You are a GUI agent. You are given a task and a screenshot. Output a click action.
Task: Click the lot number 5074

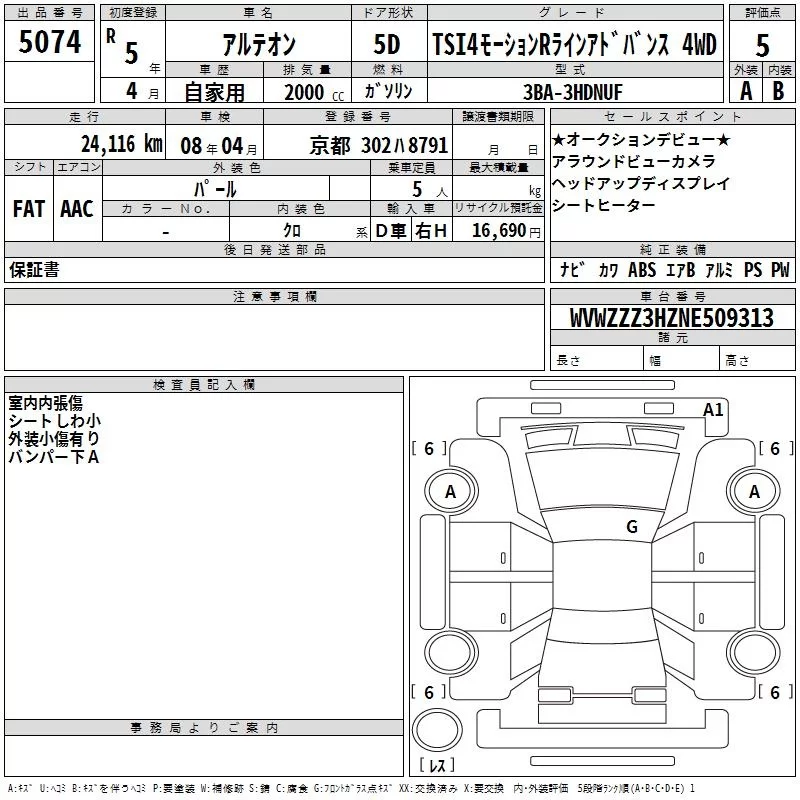tap(49, 42)
